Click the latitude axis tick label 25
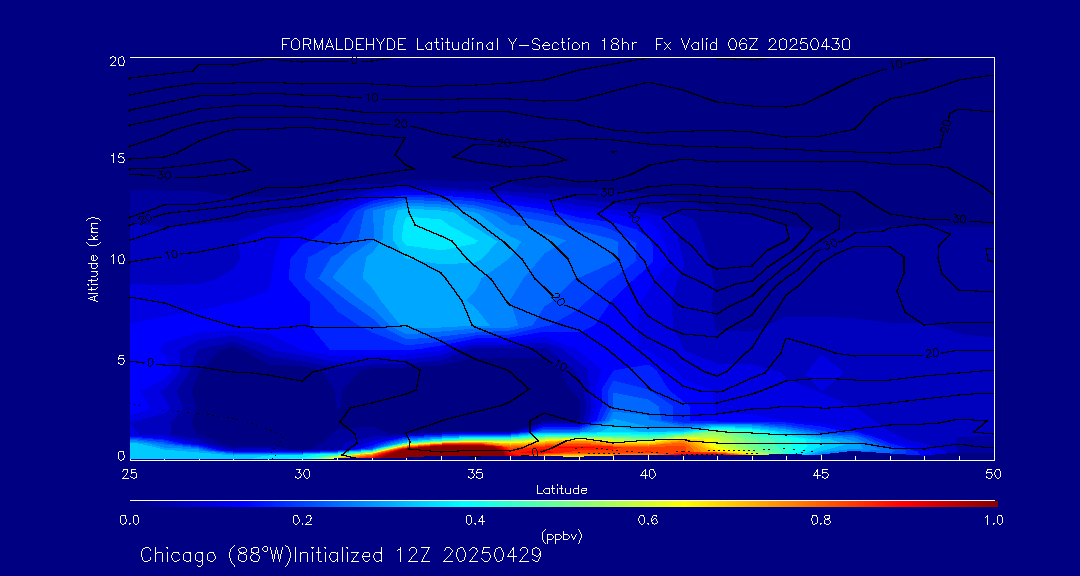Viewport: 1080px width, 576px height. click(129, 473)
